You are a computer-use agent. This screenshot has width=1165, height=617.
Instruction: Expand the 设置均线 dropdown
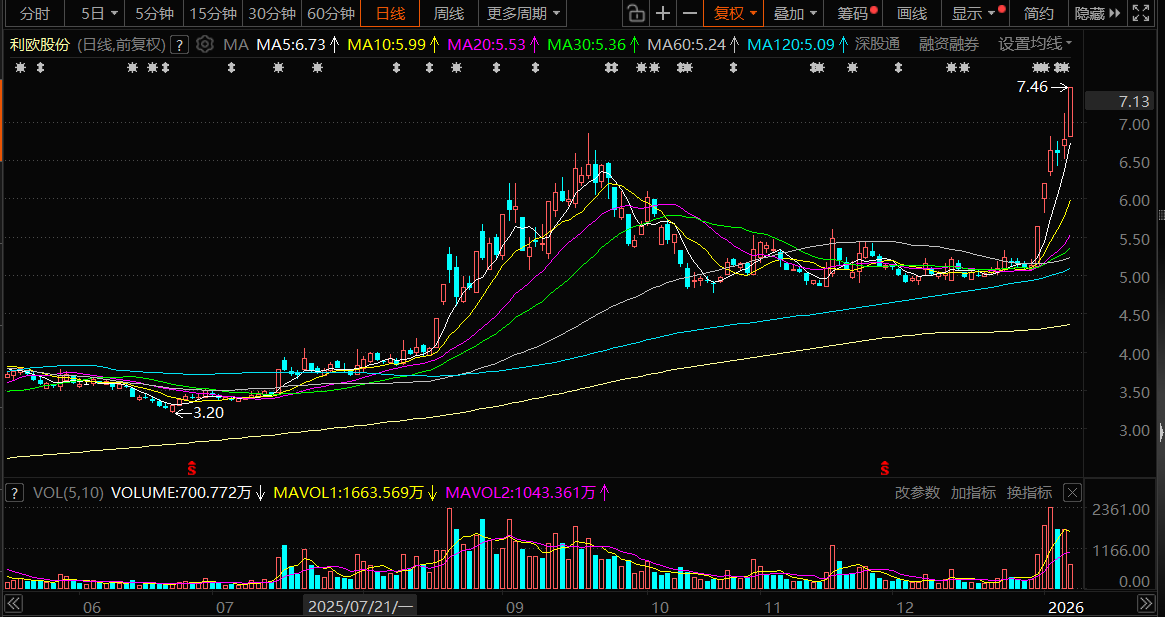point(1035,45)
